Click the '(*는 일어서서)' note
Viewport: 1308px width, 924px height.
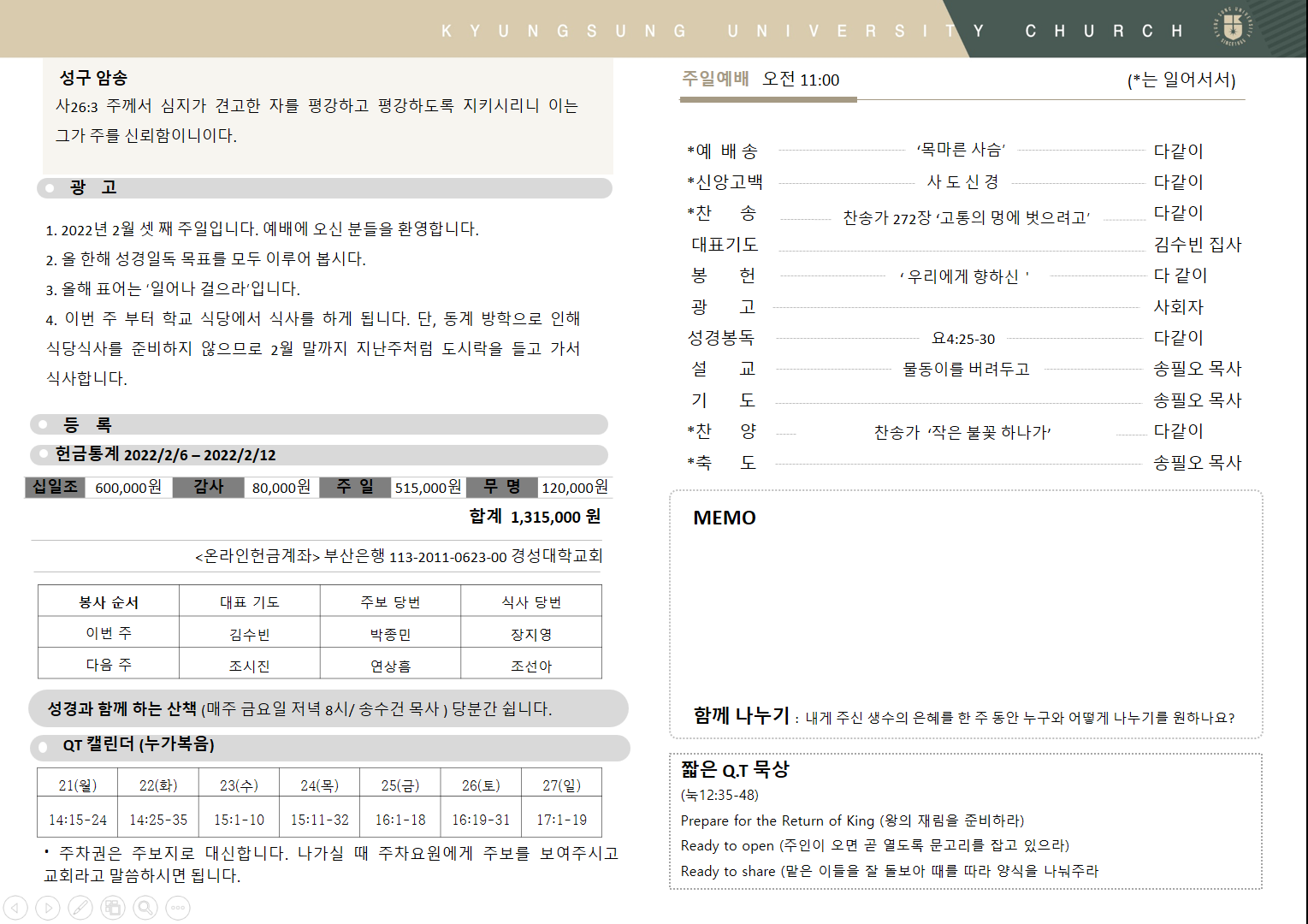[x=1181, y=80]
